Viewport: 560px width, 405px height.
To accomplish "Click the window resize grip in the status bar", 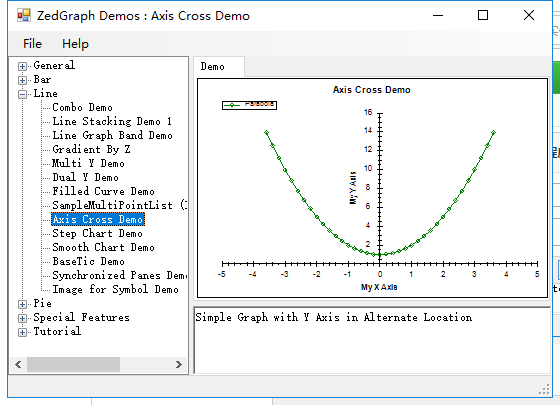I will pos(544,390).
